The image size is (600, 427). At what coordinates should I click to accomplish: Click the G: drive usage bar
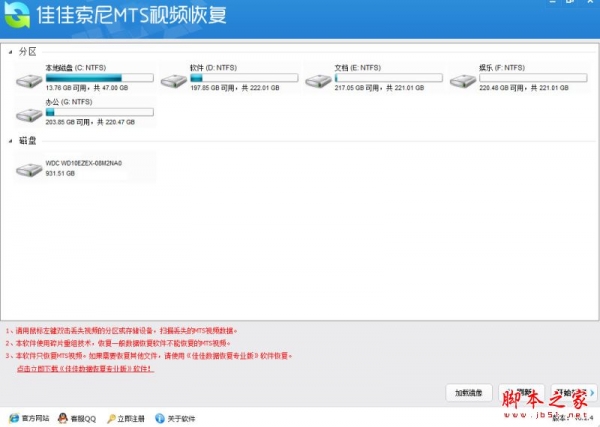tap(99, 112)
